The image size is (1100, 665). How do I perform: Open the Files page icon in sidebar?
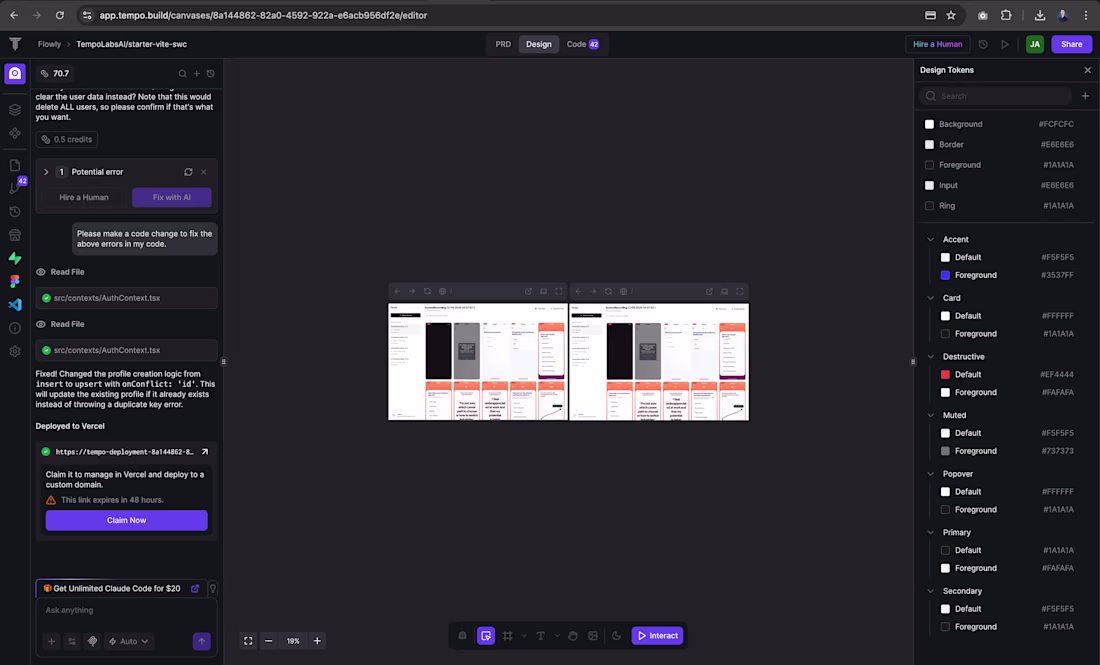(x=15, y=165)
